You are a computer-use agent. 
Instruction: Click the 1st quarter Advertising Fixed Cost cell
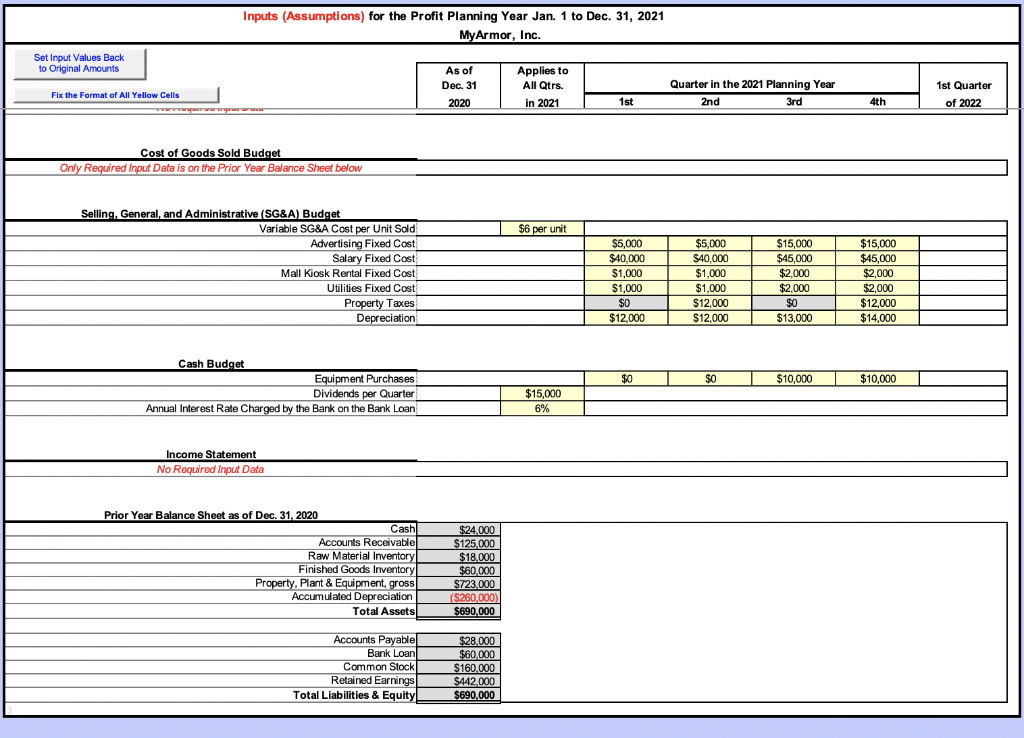[625, 243]
